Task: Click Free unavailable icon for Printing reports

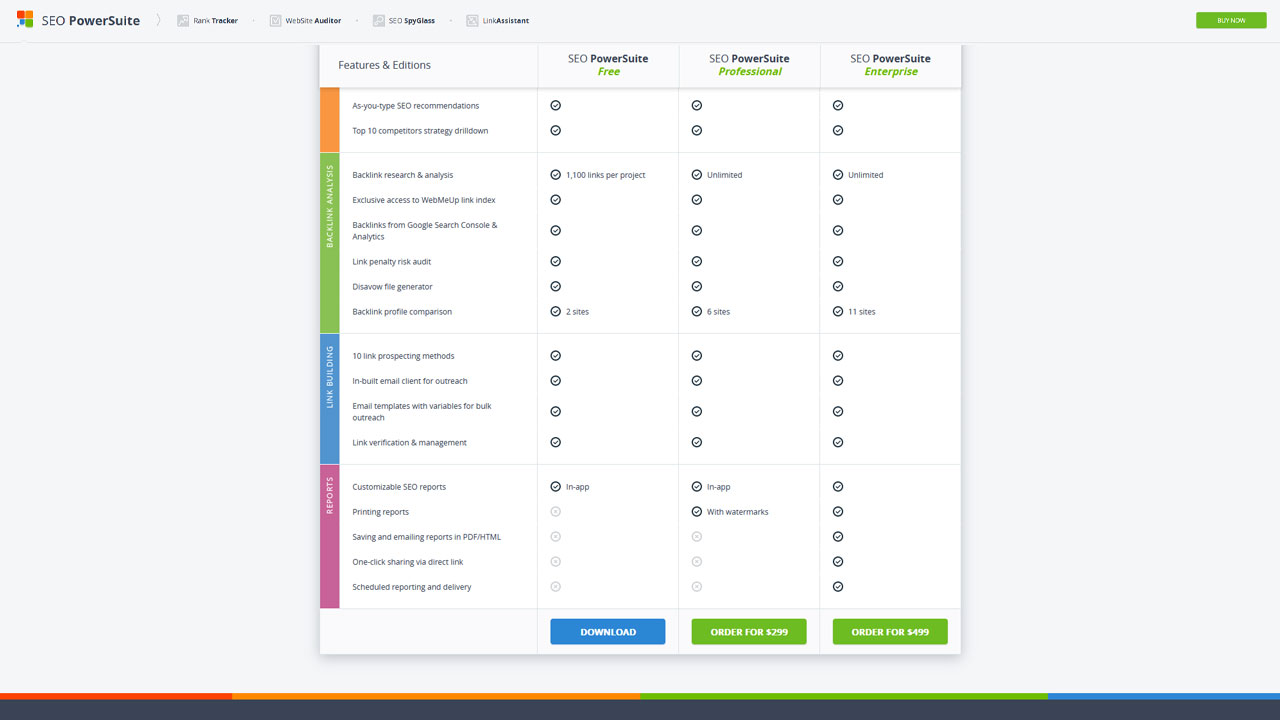Action: pyautogui.click(x=556, y=511)
